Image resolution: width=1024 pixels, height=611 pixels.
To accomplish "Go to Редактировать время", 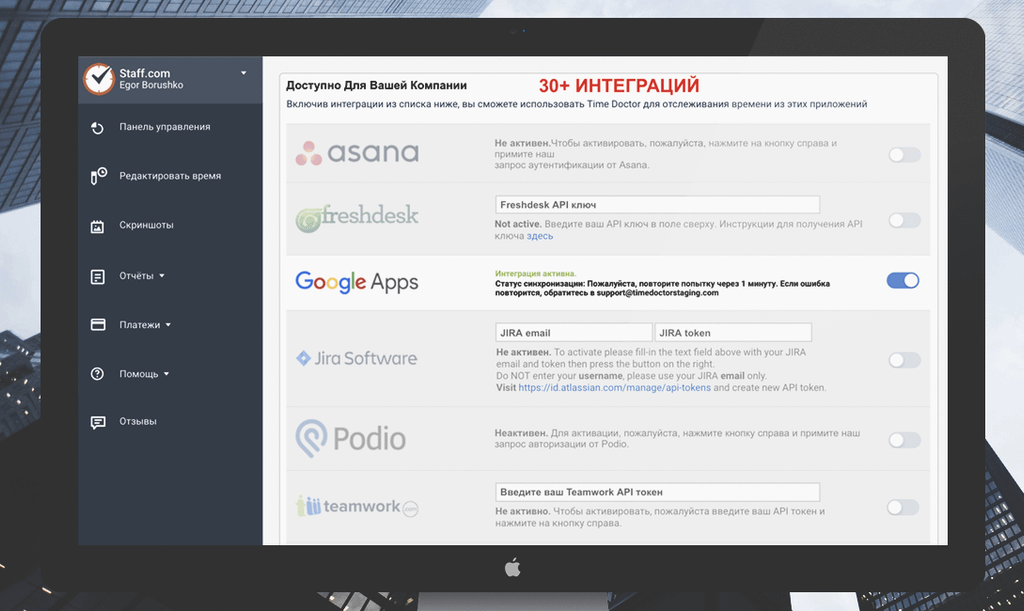I will [x=170, y=176].
